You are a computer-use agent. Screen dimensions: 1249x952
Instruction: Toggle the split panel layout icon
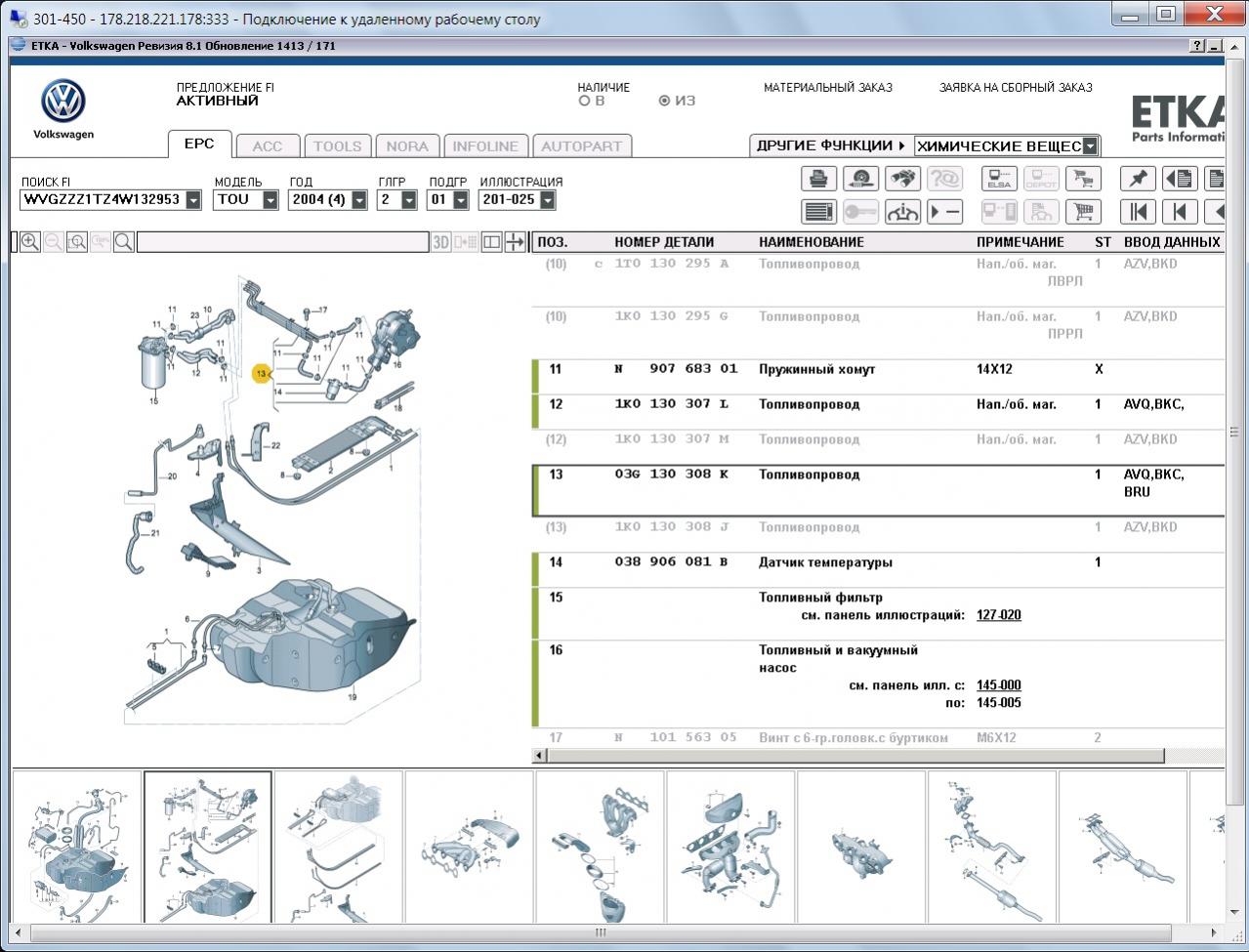pos(491,242)
